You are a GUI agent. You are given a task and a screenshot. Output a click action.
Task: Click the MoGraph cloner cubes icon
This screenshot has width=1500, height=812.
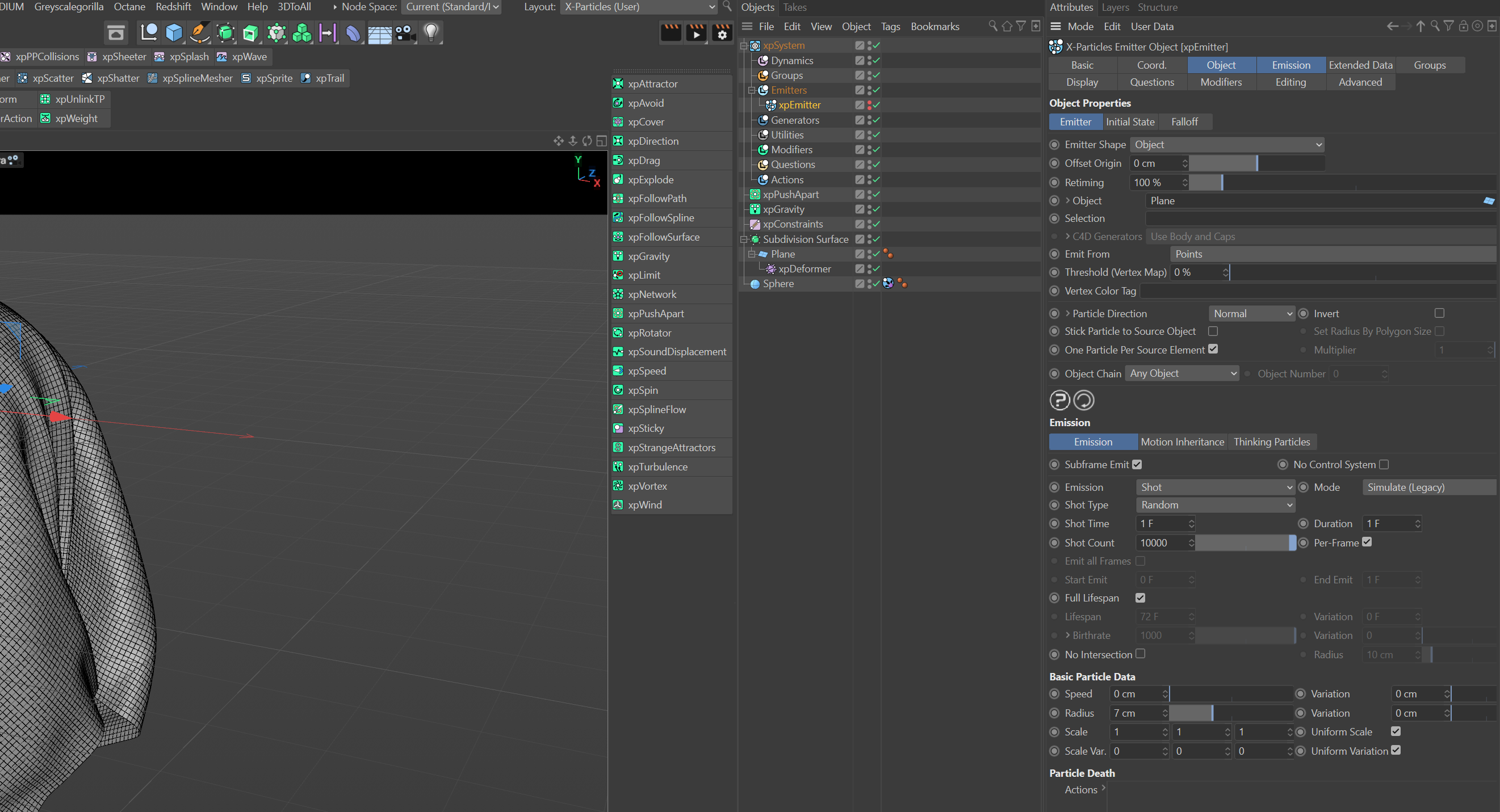pos(301,32)
